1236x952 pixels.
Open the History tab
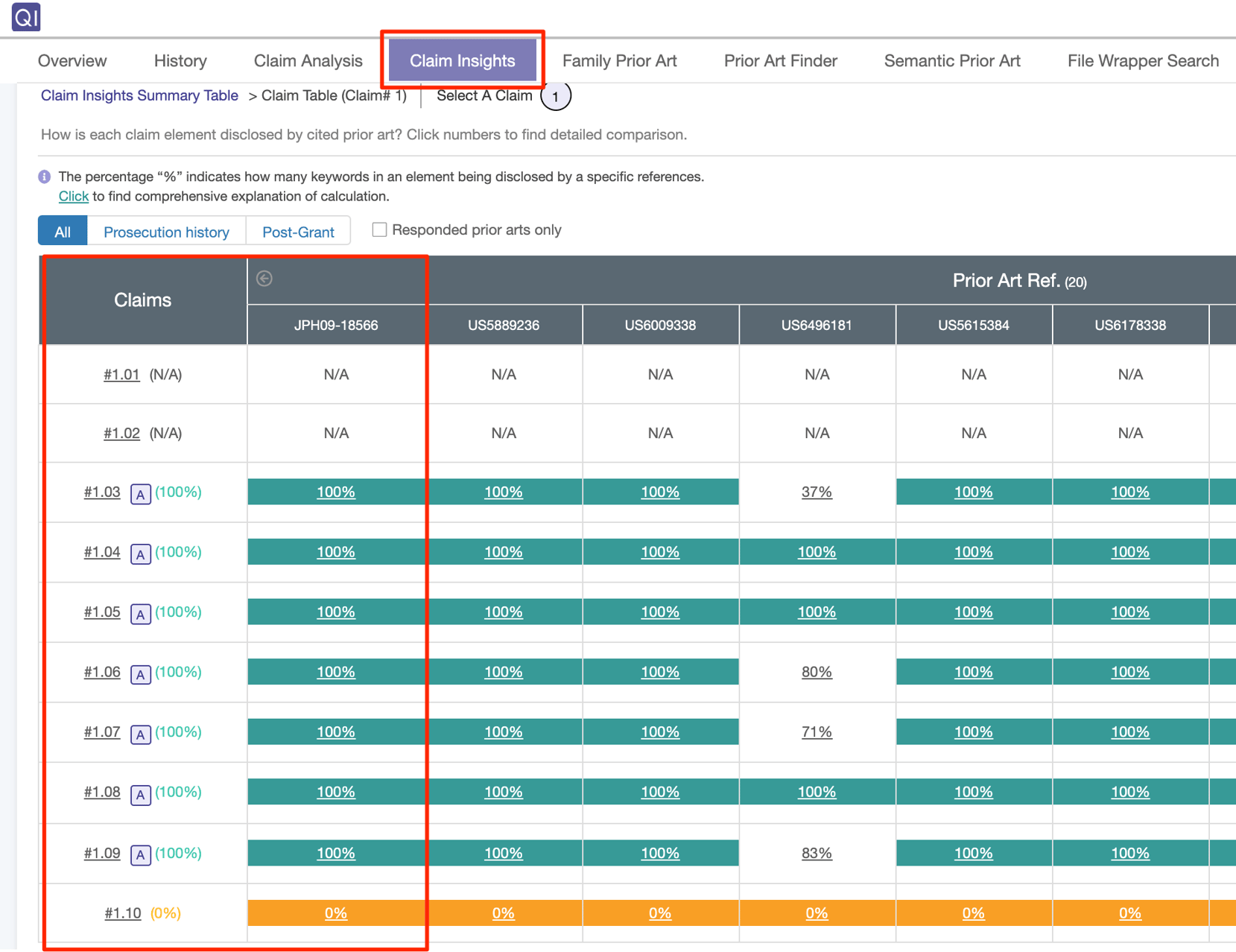[180, 60]
